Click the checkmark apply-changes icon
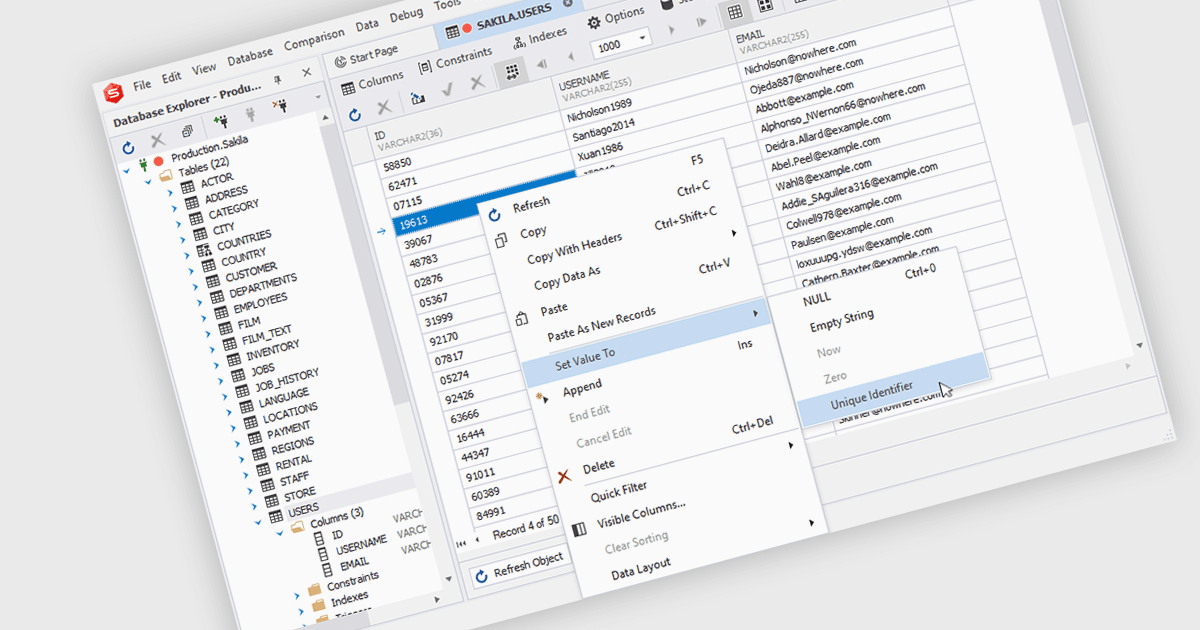The width and height of the screenshot is (1200, 630). point(447,89)
